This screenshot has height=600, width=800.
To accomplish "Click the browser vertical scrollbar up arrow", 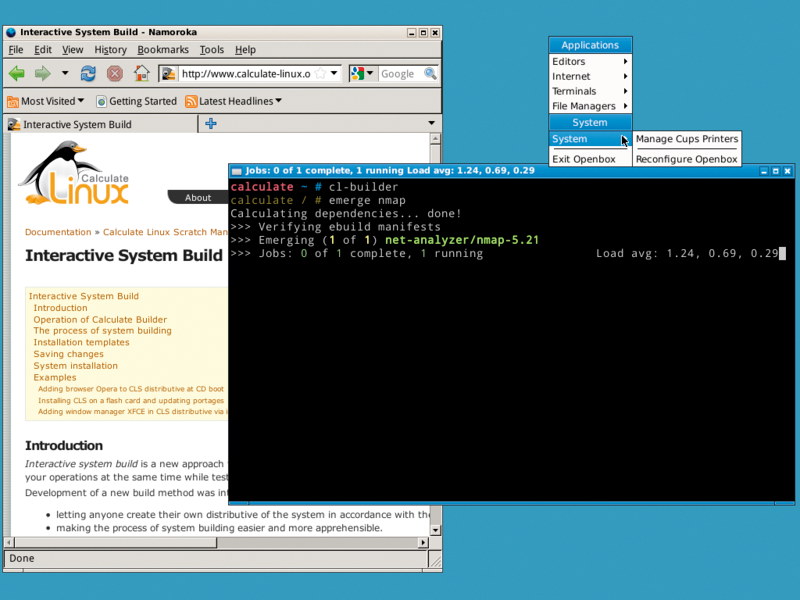I will pos(435,138).
